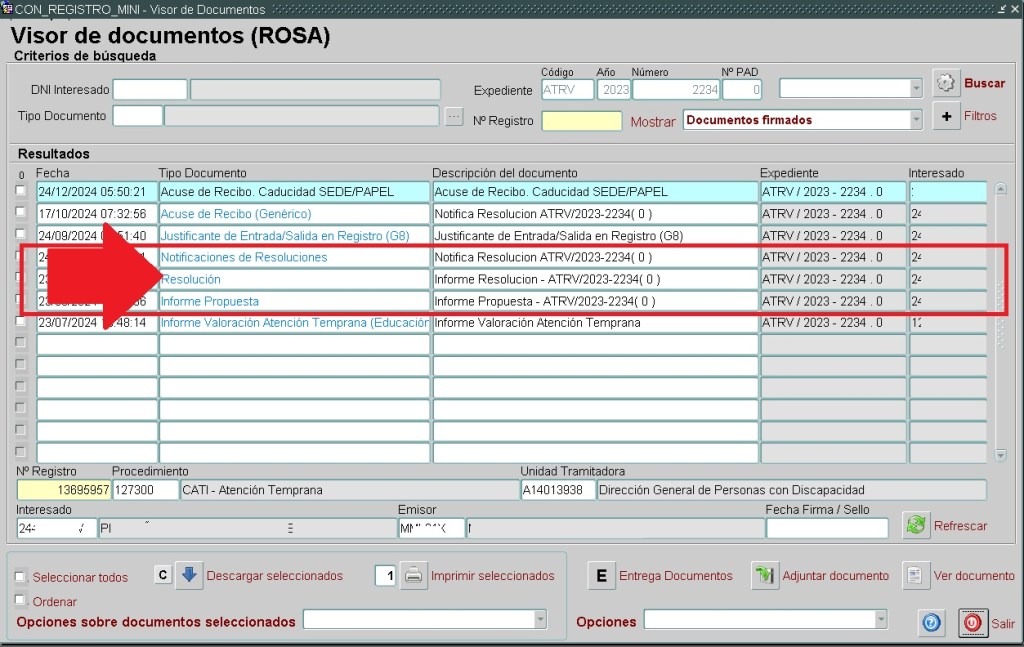Click the blue help question mark icon
Viewport: 1024px width, 647px height.
coord(931,623)
